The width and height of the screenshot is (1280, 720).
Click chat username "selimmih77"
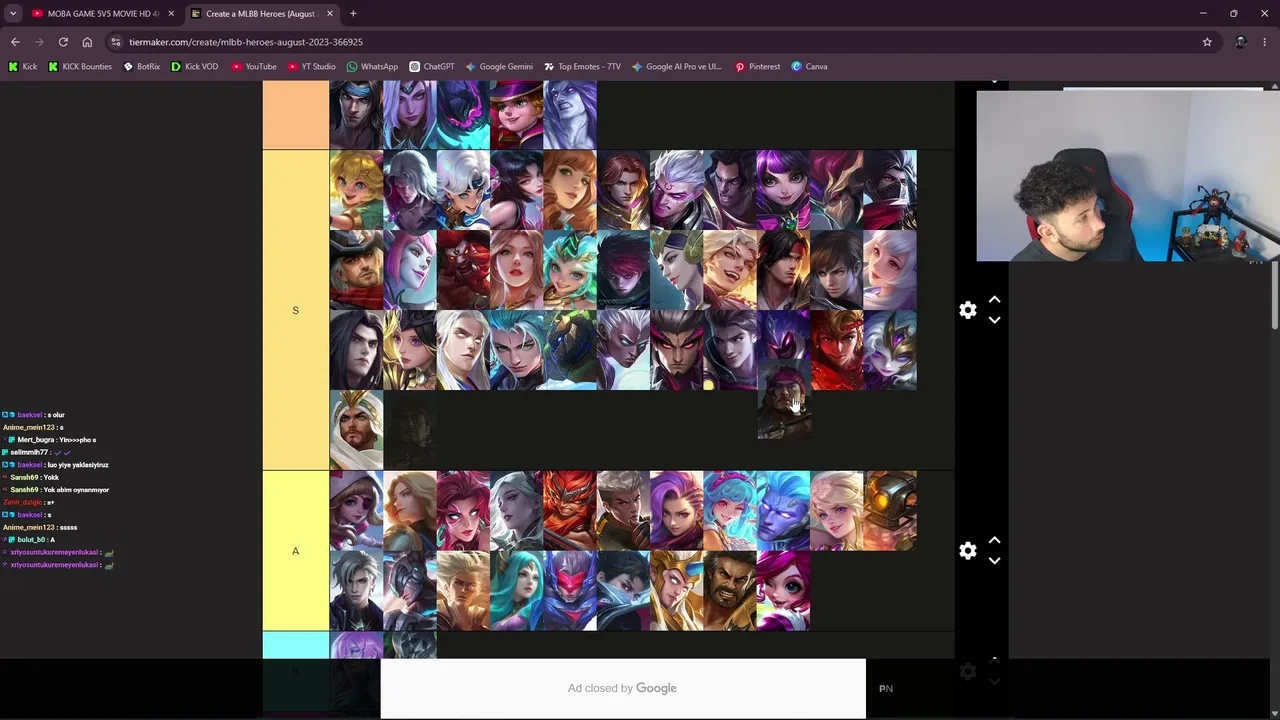(28, 452)
